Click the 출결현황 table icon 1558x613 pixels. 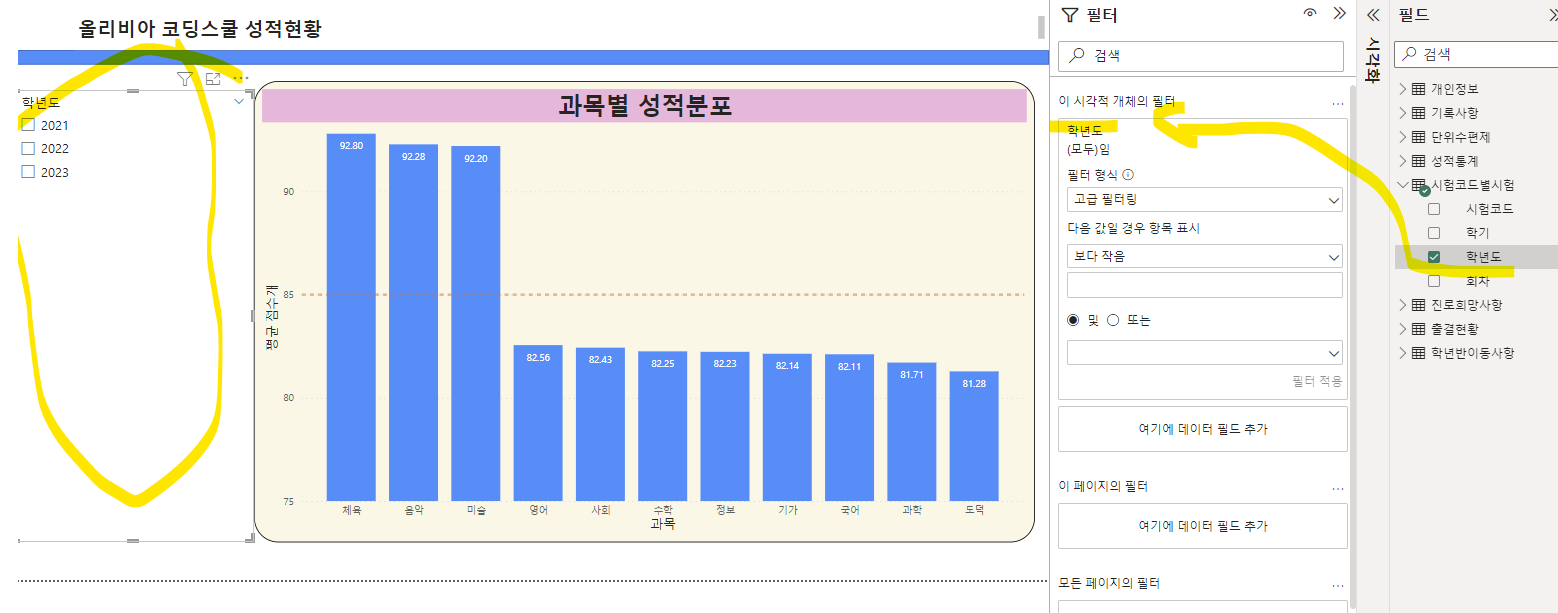1418,329
